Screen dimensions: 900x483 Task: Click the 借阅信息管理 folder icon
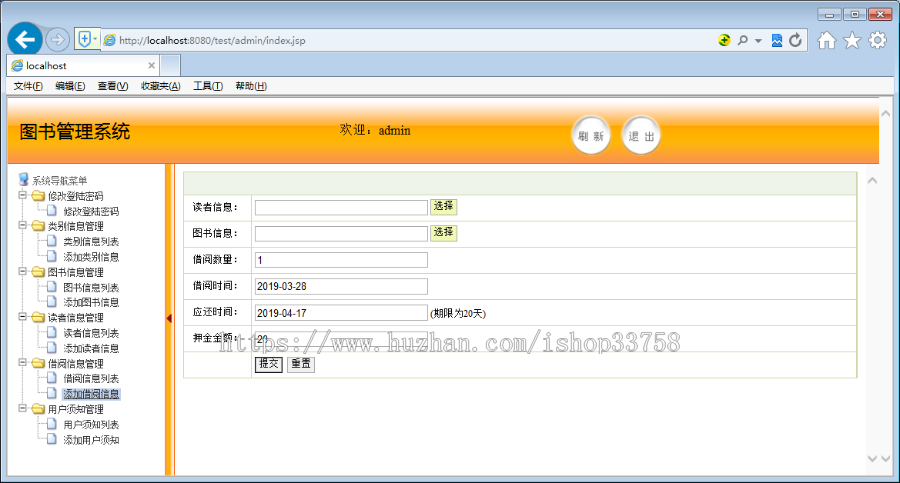tap(38, 363)
